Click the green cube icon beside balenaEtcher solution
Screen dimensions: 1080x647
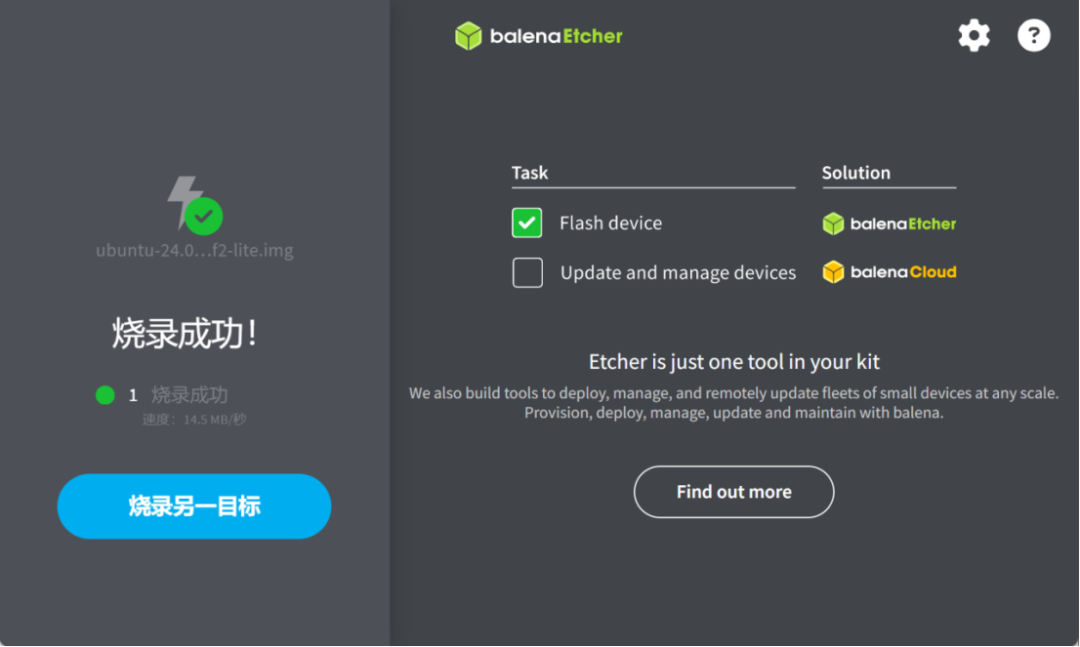click(833, 224)
